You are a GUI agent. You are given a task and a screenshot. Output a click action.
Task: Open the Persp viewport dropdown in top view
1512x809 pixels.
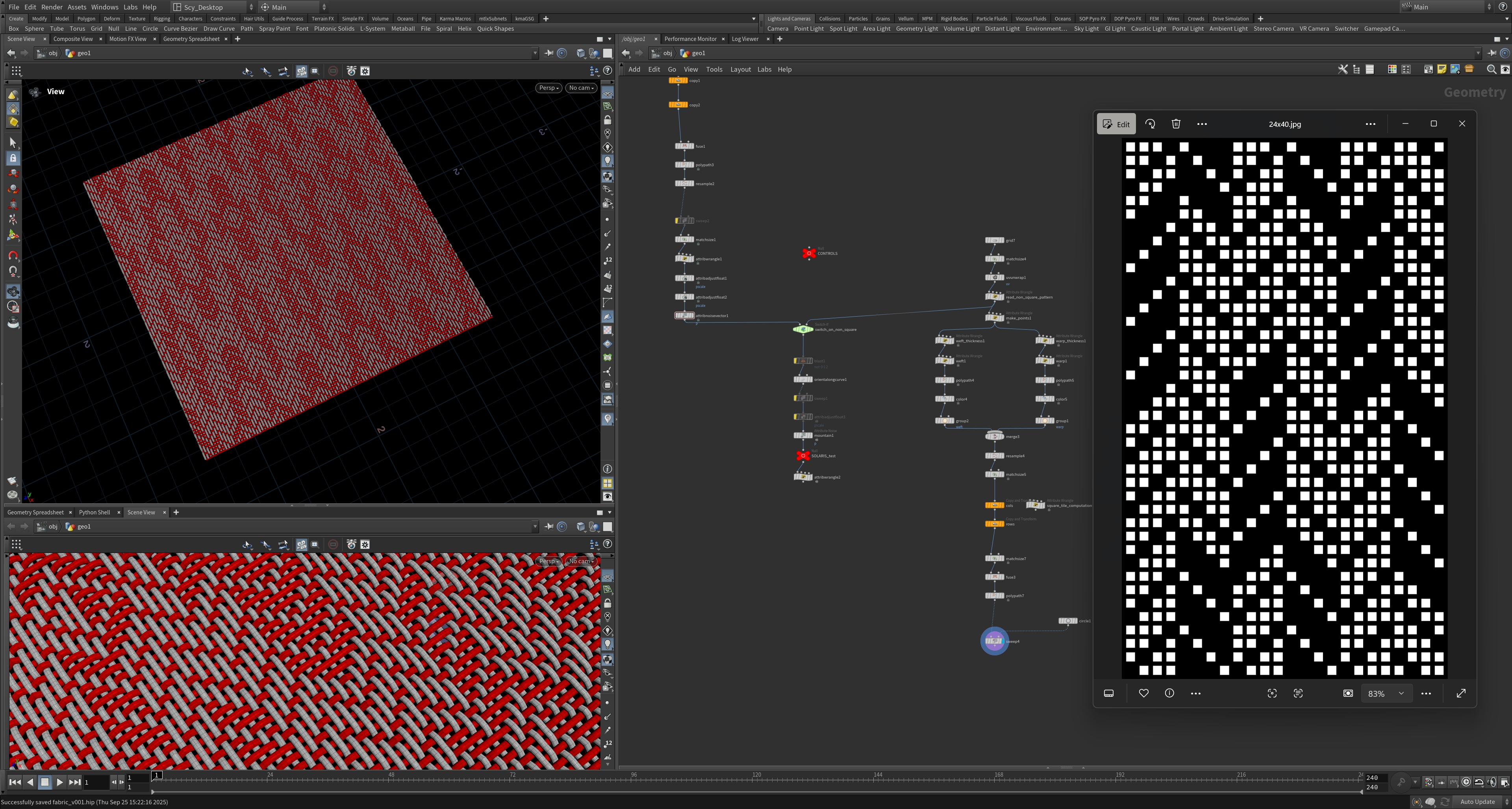tap(549, 87)
